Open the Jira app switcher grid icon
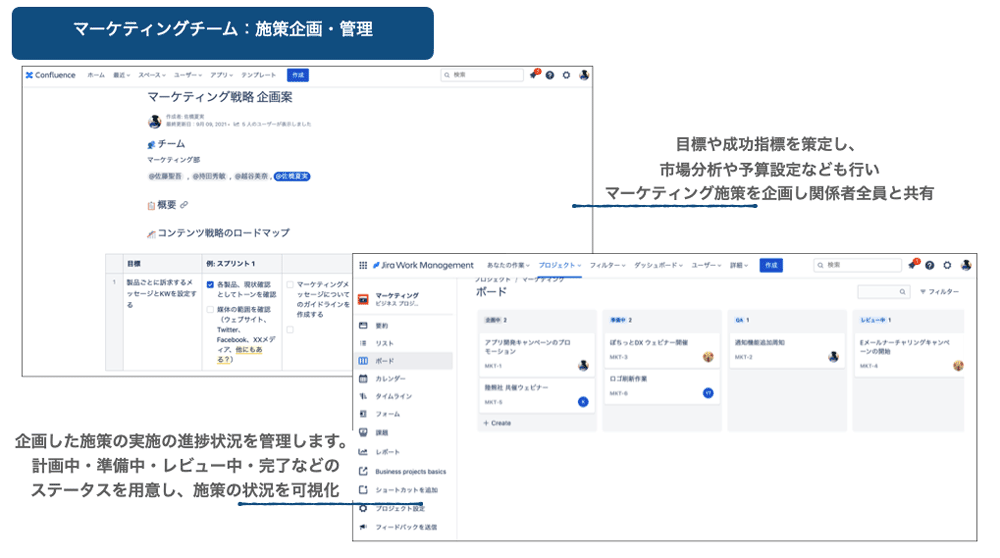The image size is (1000, 558). coord(363,265)
